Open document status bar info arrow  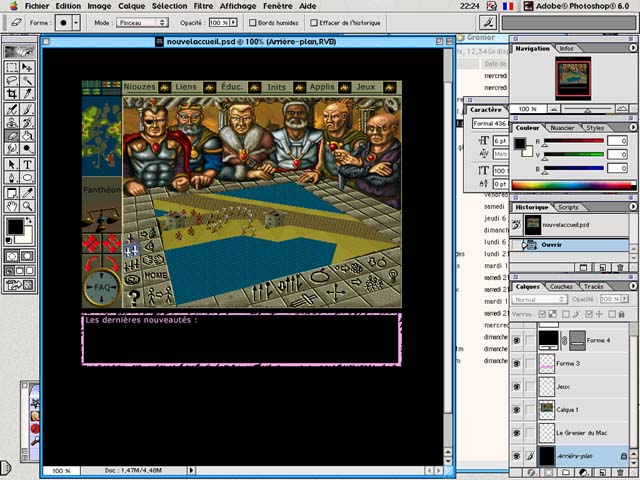[x=191, y=471]
